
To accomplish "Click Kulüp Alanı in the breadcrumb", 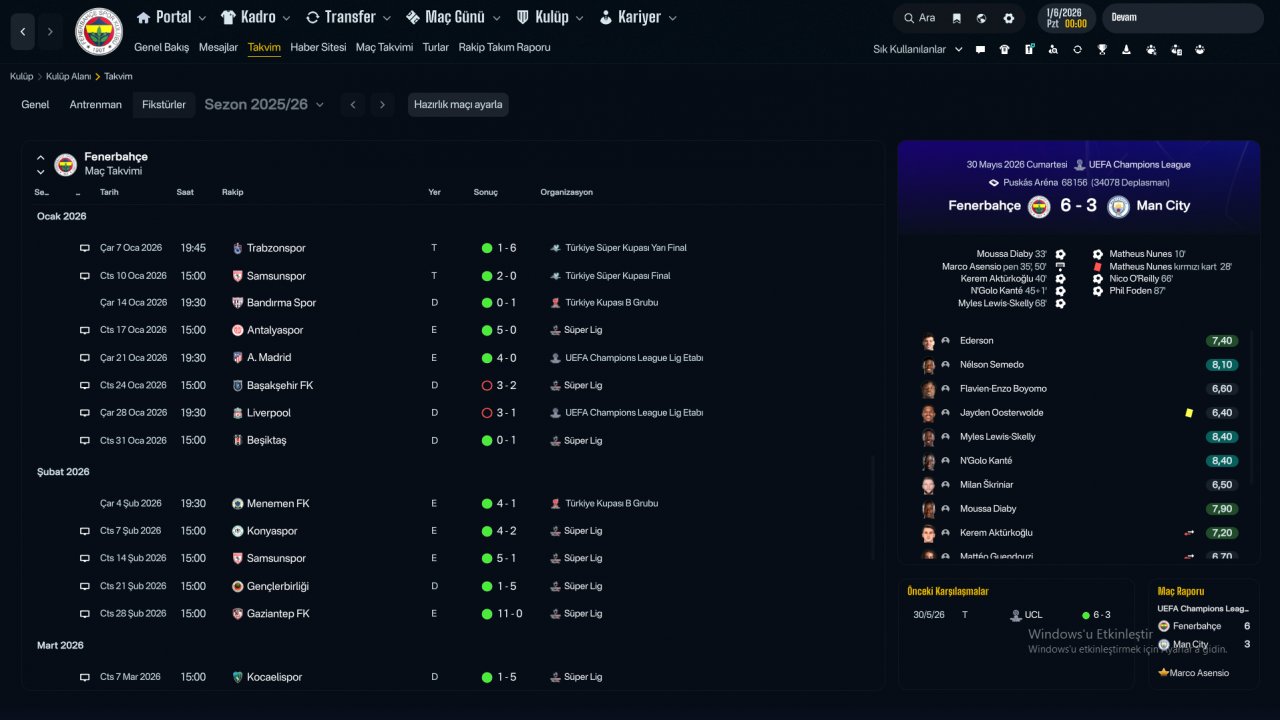I will pos(68,76).
